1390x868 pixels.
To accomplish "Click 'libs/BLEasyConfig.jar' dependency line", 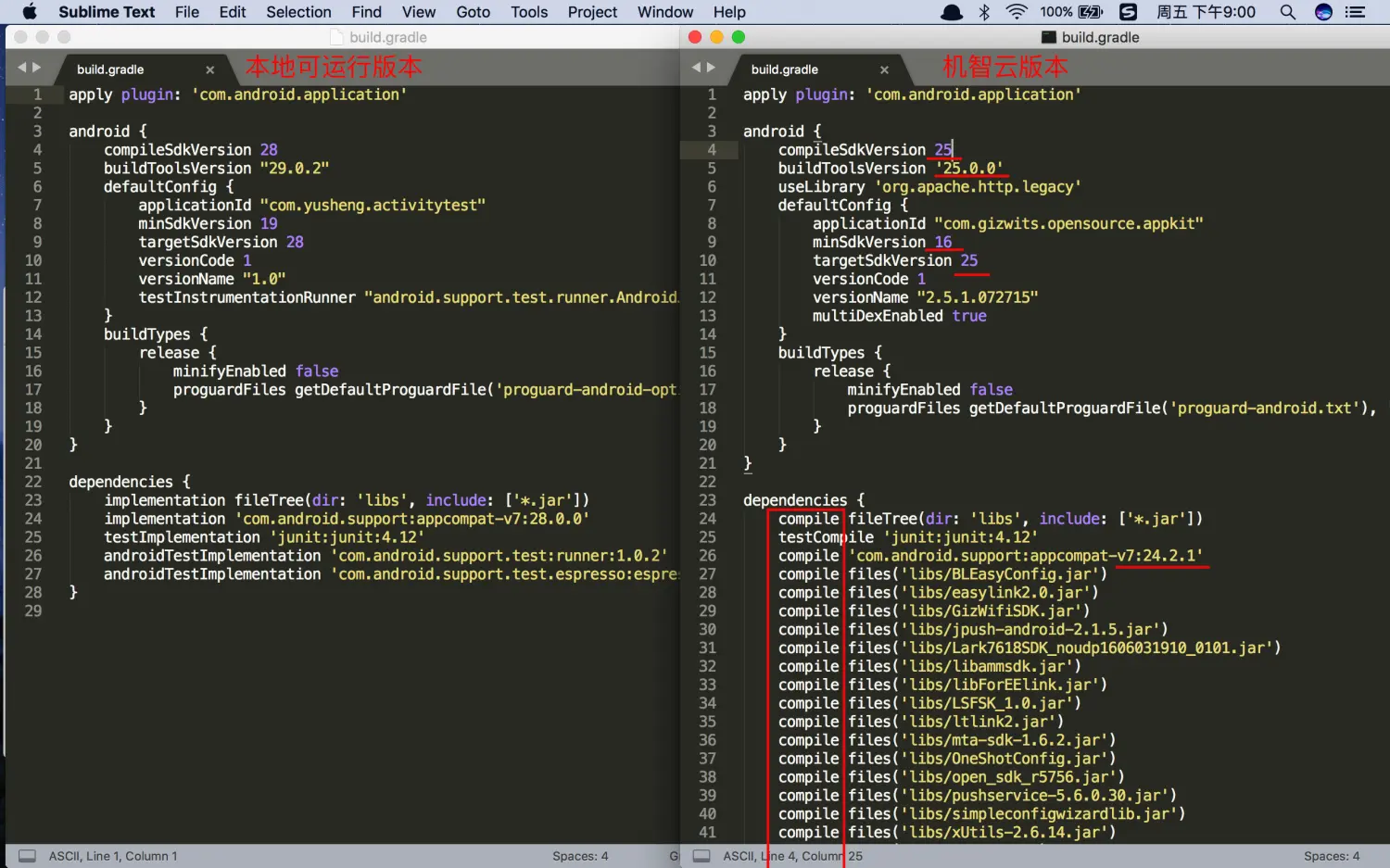I will click(942, 574).
